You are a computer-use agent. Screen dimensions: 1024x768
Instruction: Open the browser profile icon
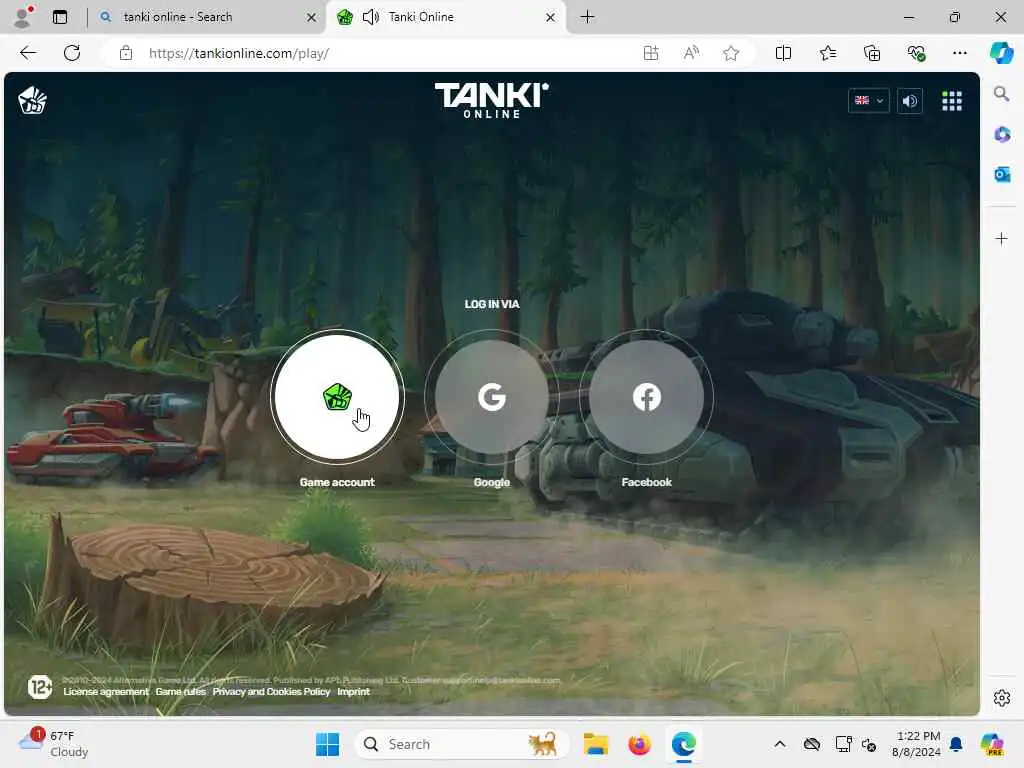tap(23, 16)
